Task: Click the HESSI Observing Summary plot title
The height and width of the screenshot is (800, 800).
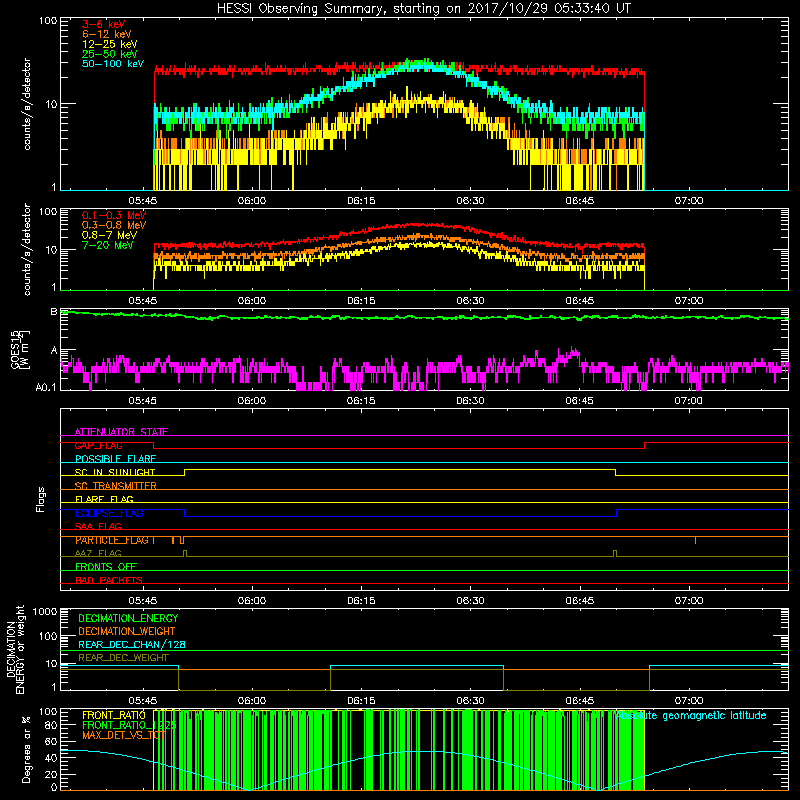Action: tap(423, 9)
